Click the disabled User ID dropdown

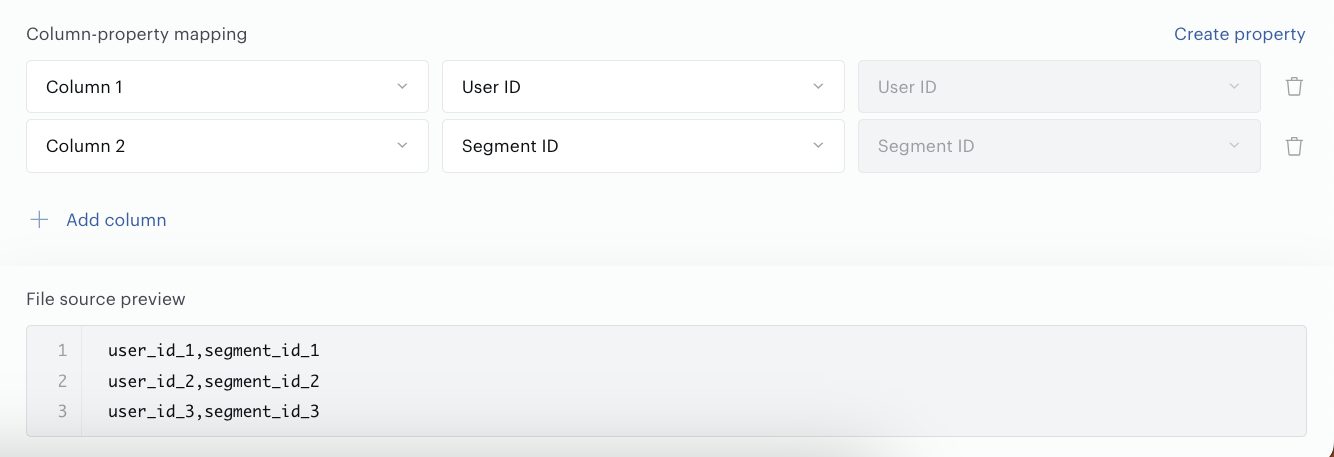coord(1059,87)
